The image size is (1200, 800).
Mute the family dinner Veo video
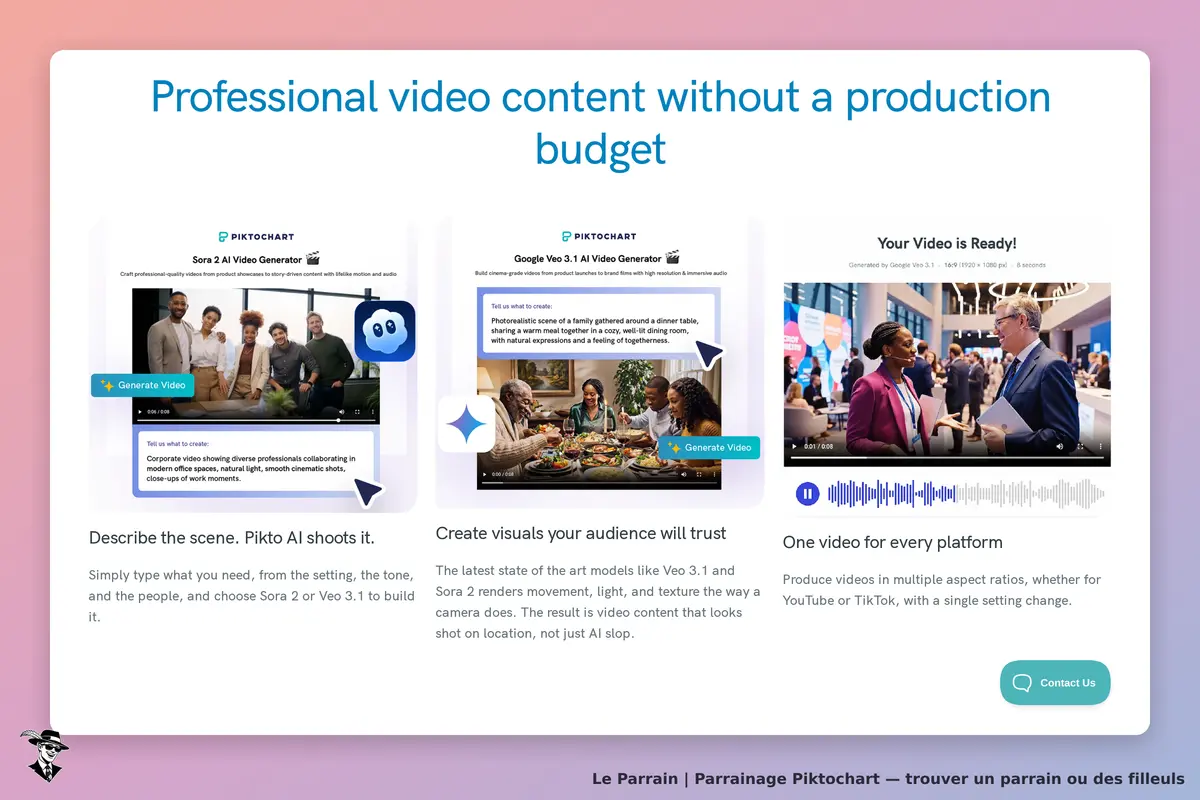coord(682,474)
